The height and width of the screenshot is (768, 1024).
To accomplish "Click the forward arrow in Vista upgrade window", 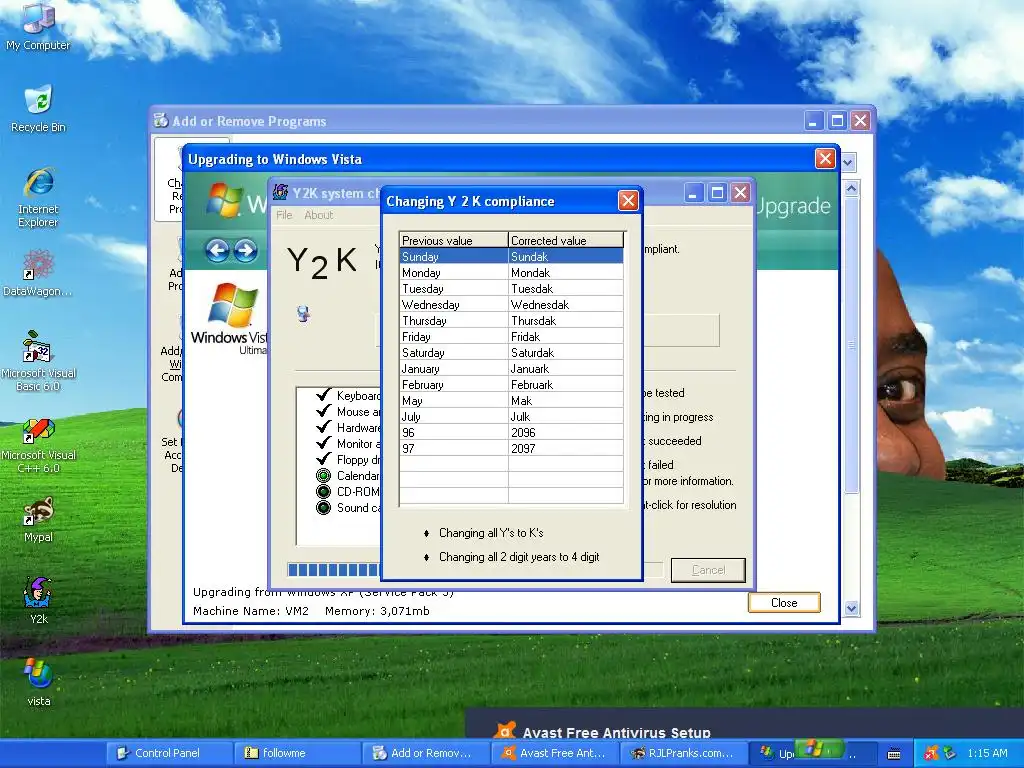I will pyautogui.click(x=246, y=250).
